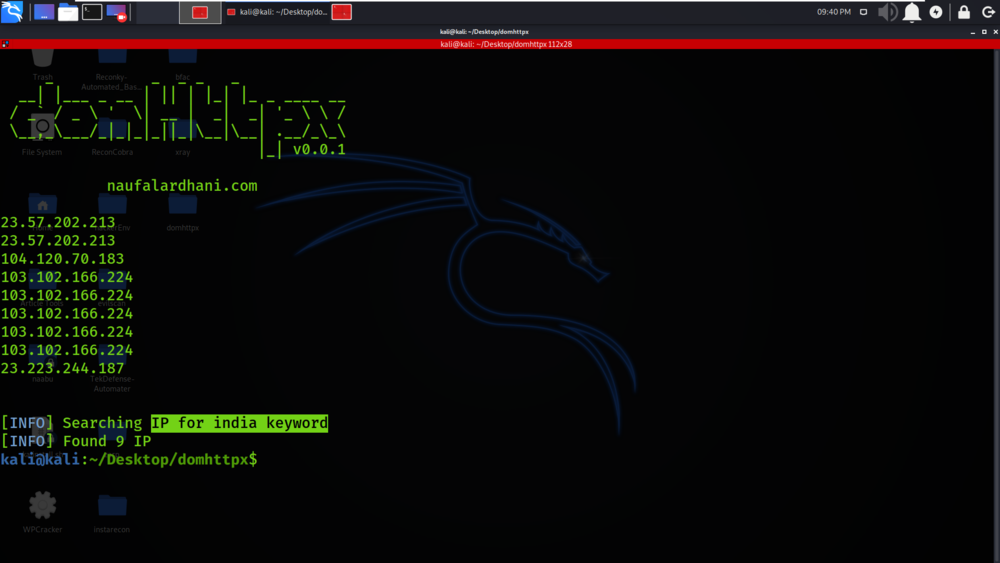
Task: Click the screen recorder panel icon
Action: (x=117, y=12)
